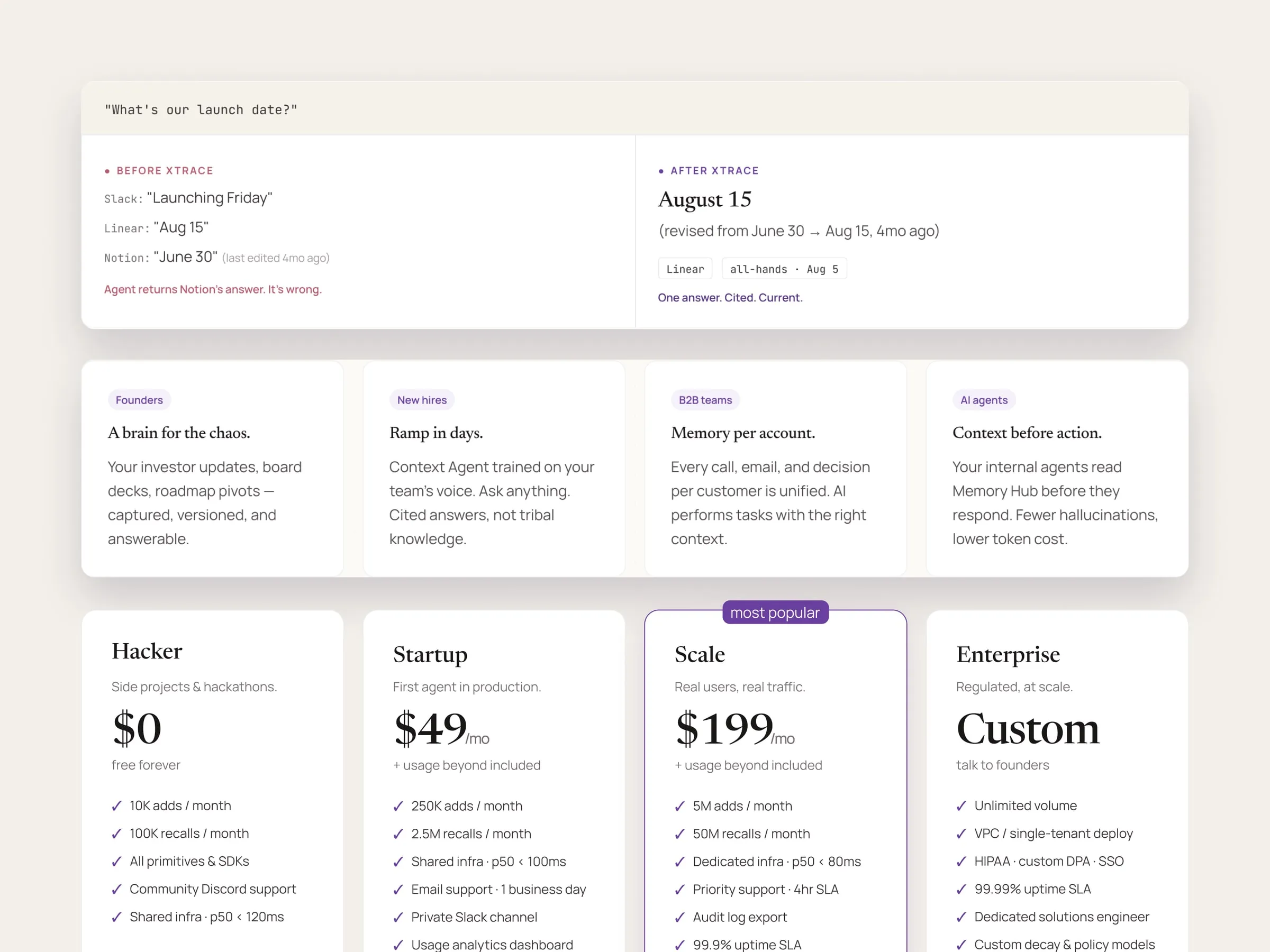Click the checkmark beside HIPAA · custom DPA · SSO

pyautogui.click(x=961, y=862)
